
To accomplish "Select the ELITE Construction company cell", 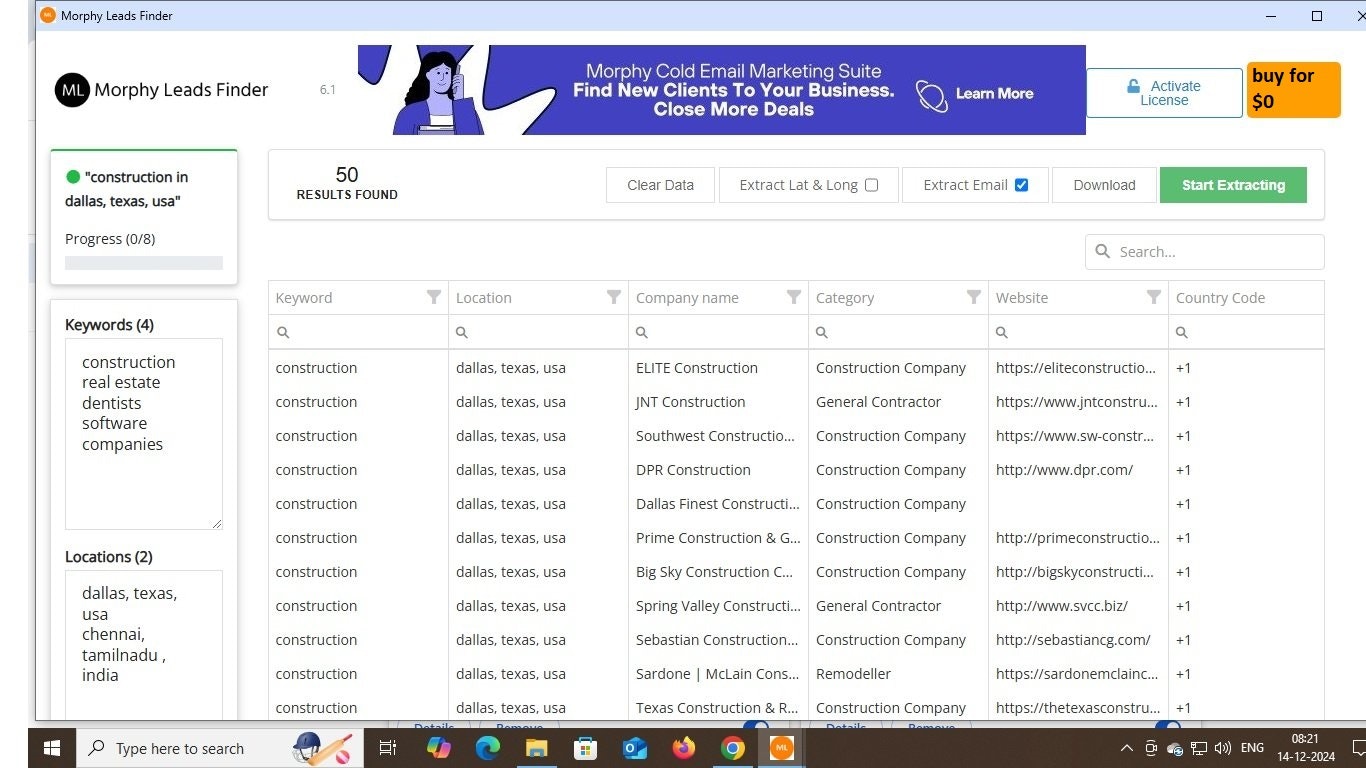I will point(718,368).
